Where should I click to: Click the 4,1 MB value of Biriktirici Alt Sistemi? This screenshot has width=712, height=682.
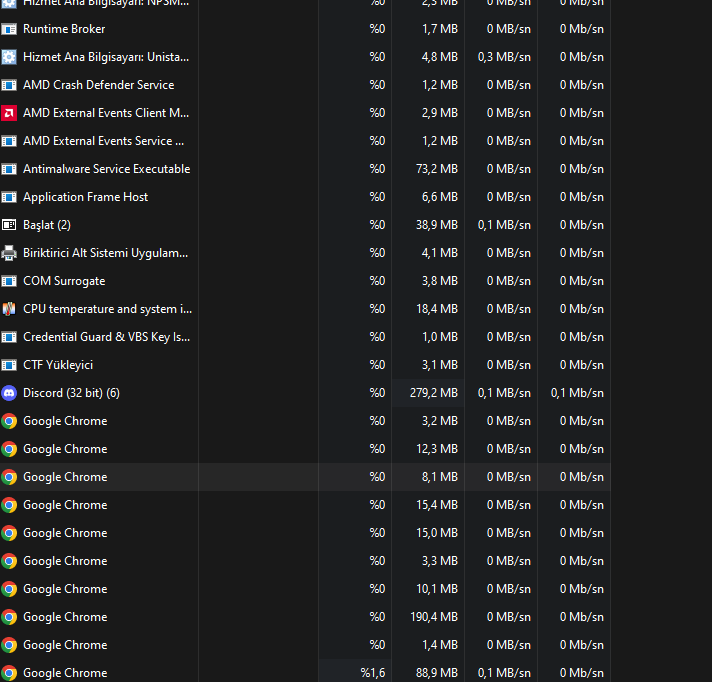440,253
